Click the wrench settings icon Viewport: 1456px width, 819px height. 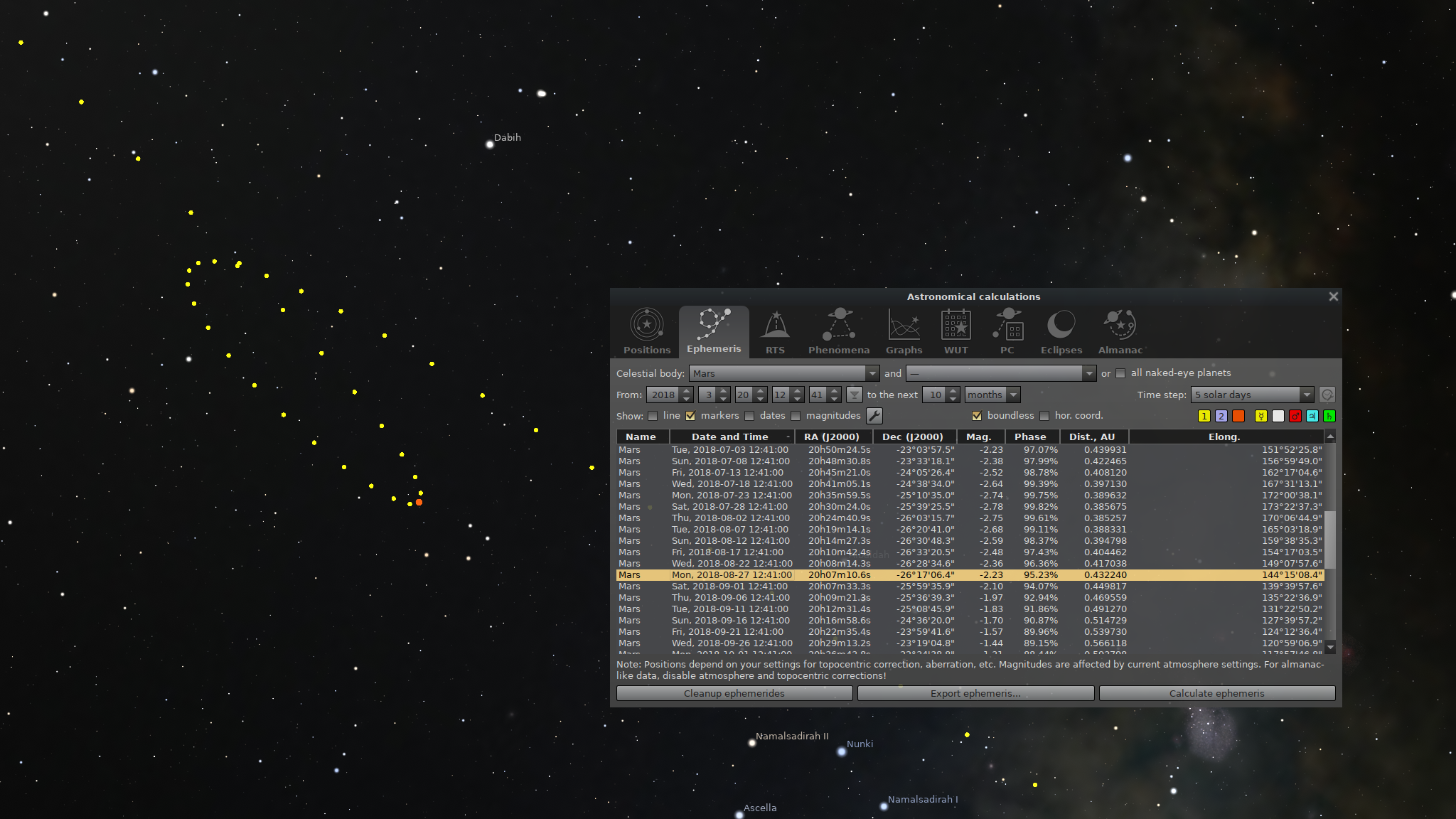[874, 416]
